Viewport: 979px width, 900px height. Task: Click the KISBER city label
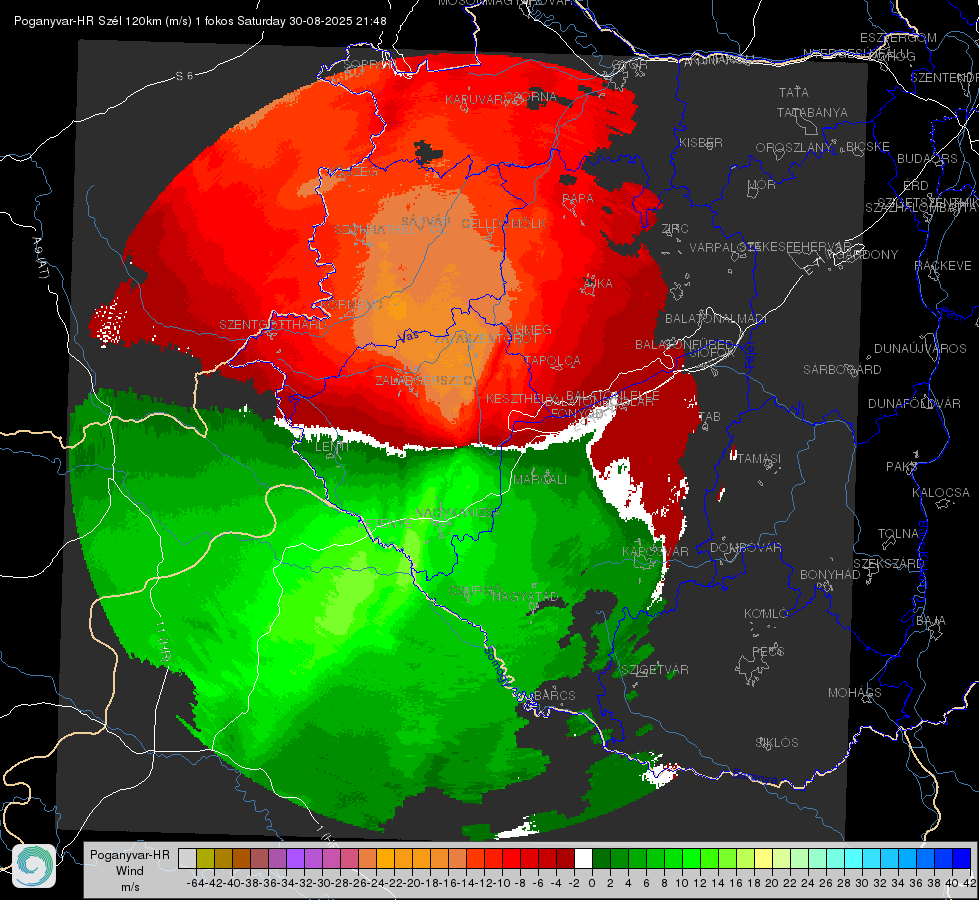[x=701, y=142]
